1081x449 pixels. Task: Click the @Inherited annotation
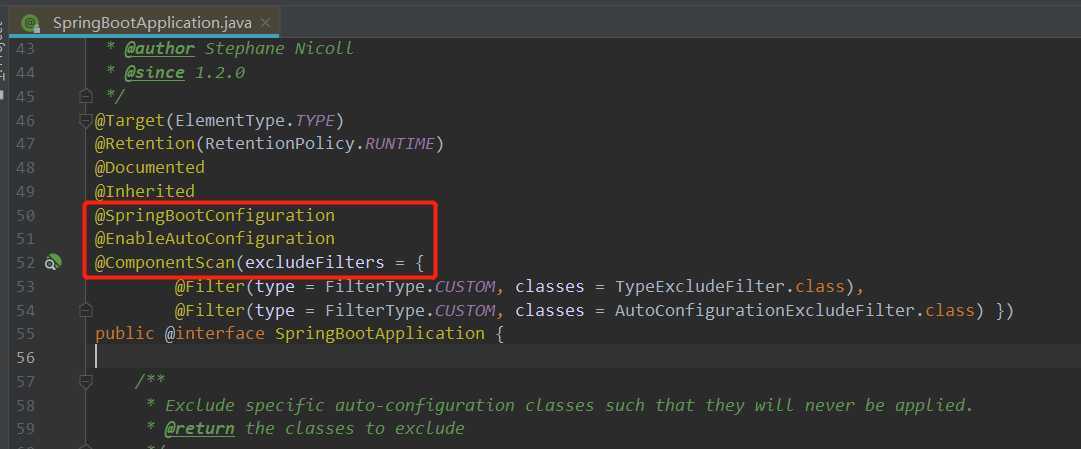[145, 191]
